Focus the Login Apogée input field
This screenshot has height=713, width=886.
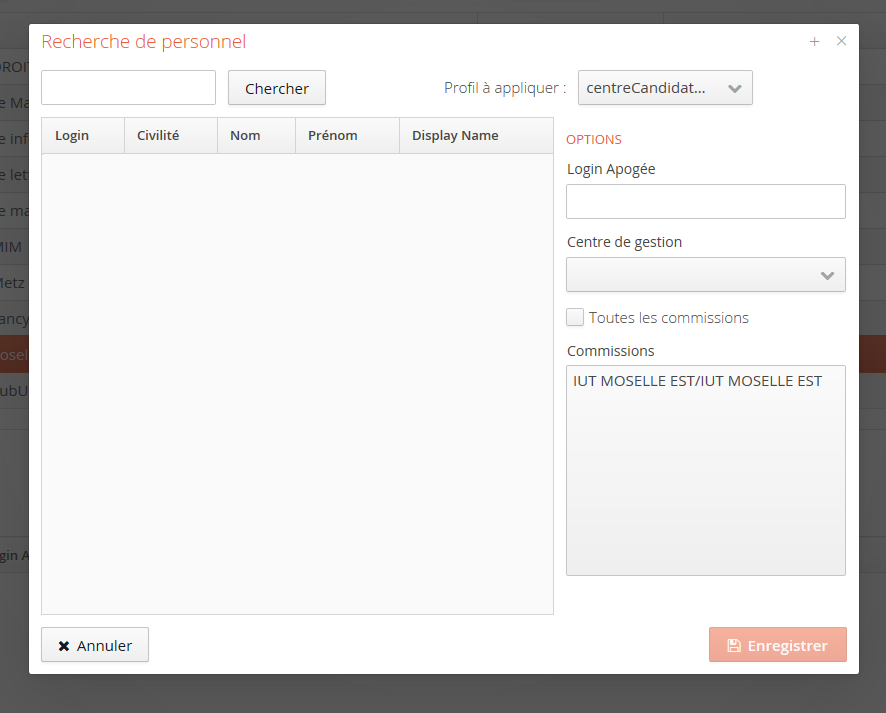pos(705,201)
